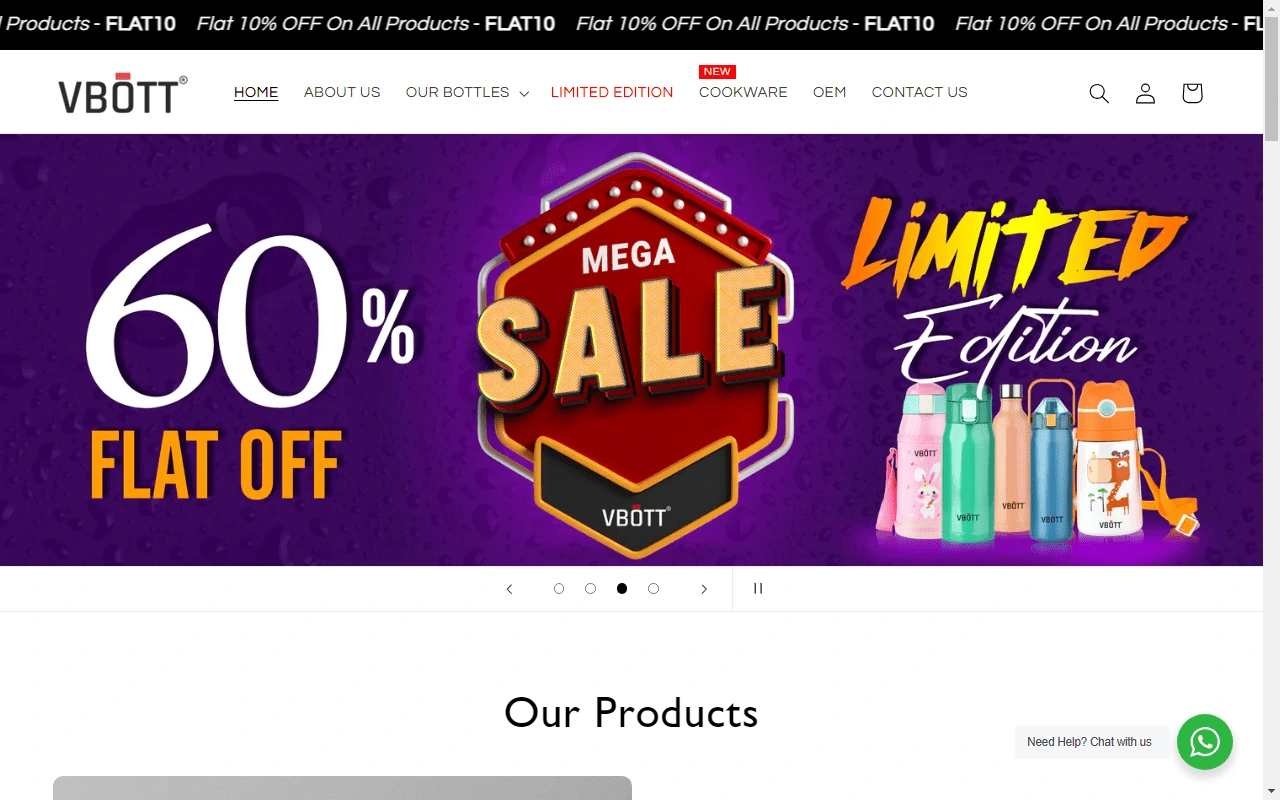This screenshot has width=1280, height=800.
Task: Select the fourth slideshow dot
Action: pyautogui.click(x=653, y=589)
